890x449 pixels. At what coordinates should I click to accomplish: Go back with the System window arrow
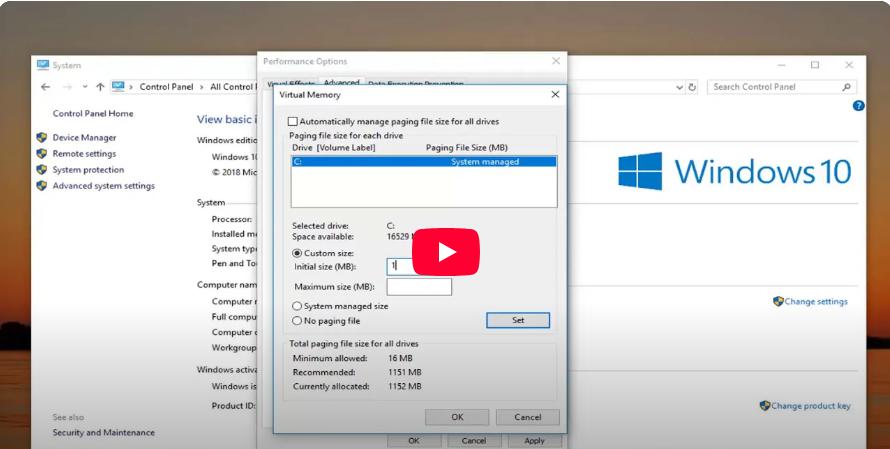pyautogui.click(x=45, y=87)
